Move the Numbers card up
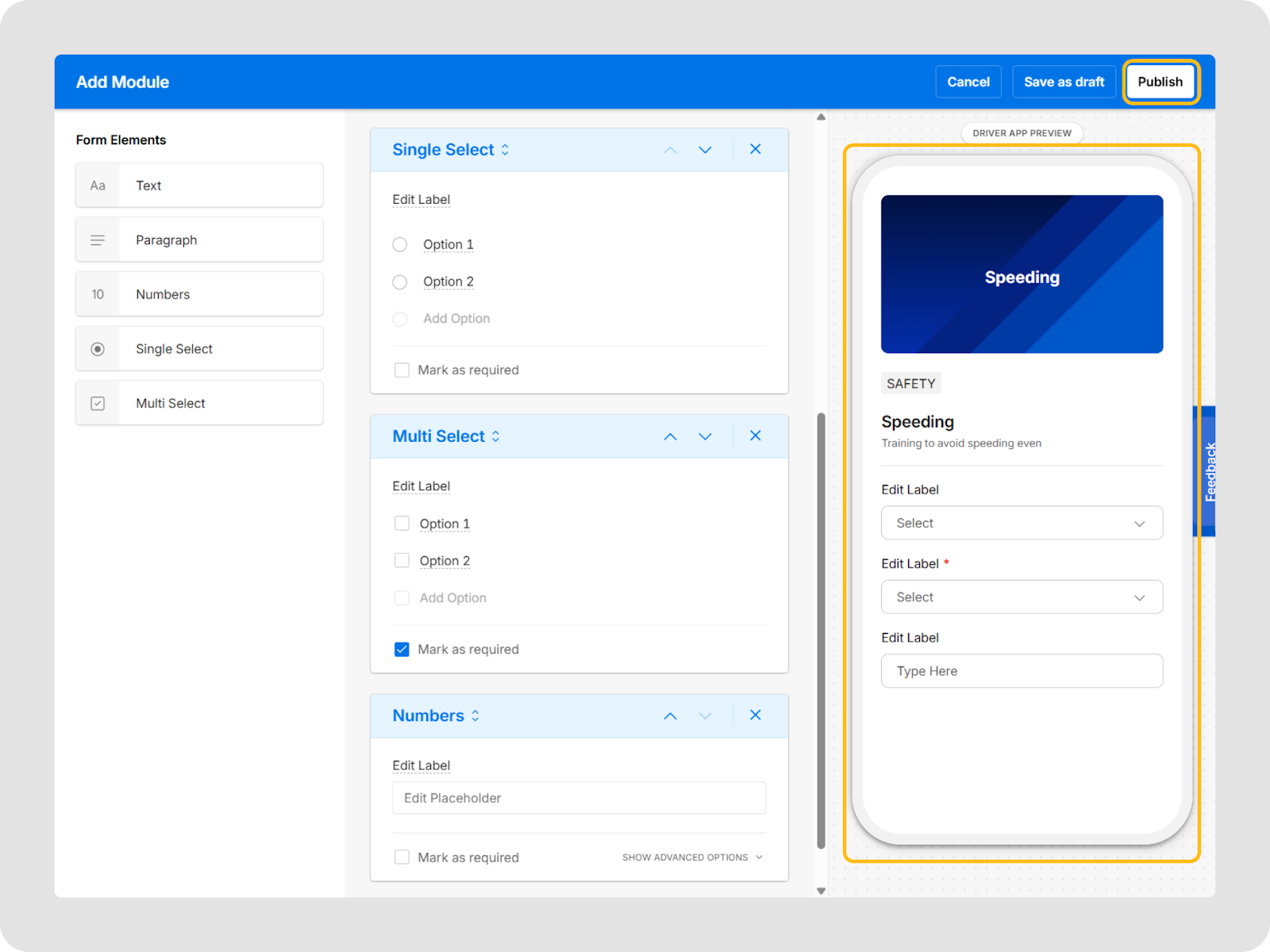The height and width of the screenshot is (952, 1270). (x=670, y=716)
